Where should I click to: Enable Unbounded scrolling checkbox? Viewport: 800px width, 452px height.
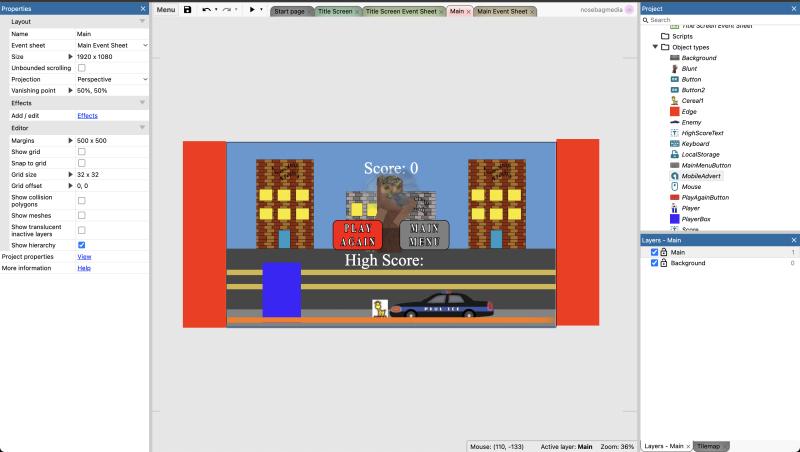(82, 68)
